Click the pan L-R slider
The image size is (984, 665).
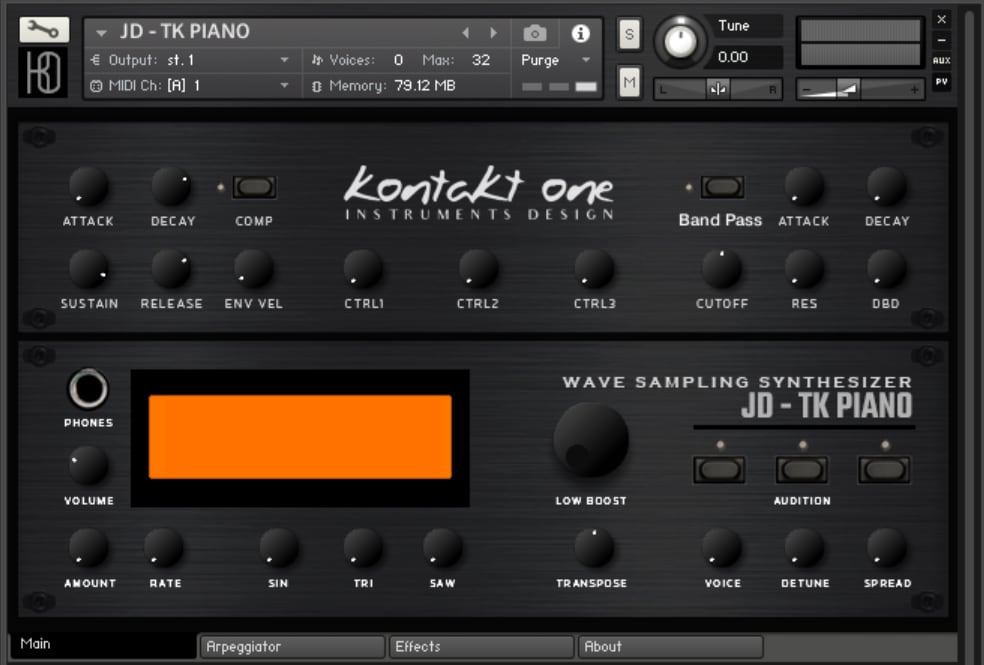[x=718, y=90]
